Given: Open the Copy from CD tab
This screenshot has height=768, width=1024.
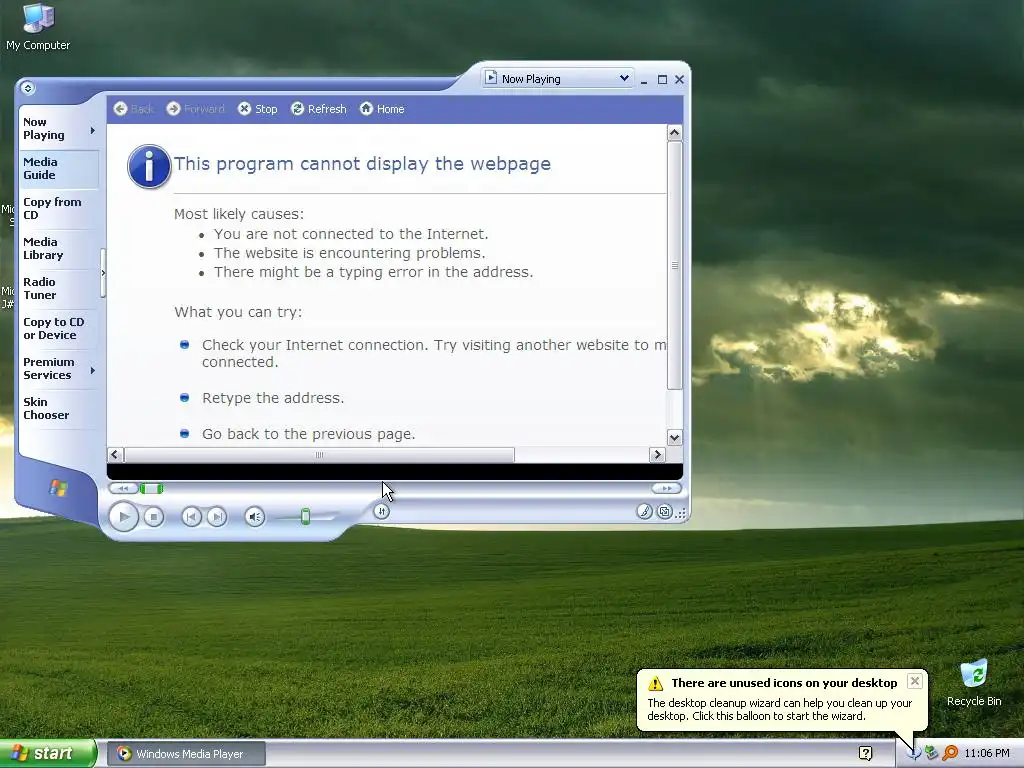Looking at the screenshot, I should coord(58,208).
